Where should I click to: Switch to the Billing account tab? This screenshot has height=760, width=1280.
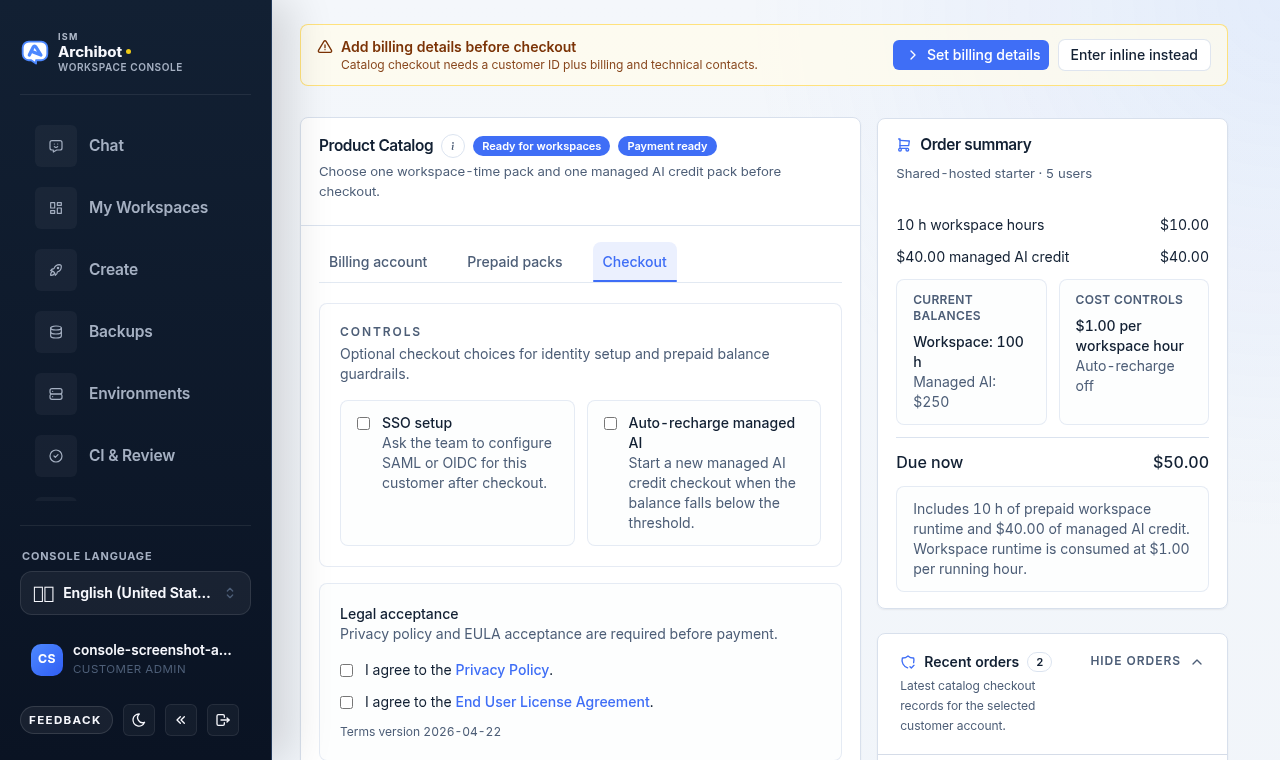click(378, 262)
